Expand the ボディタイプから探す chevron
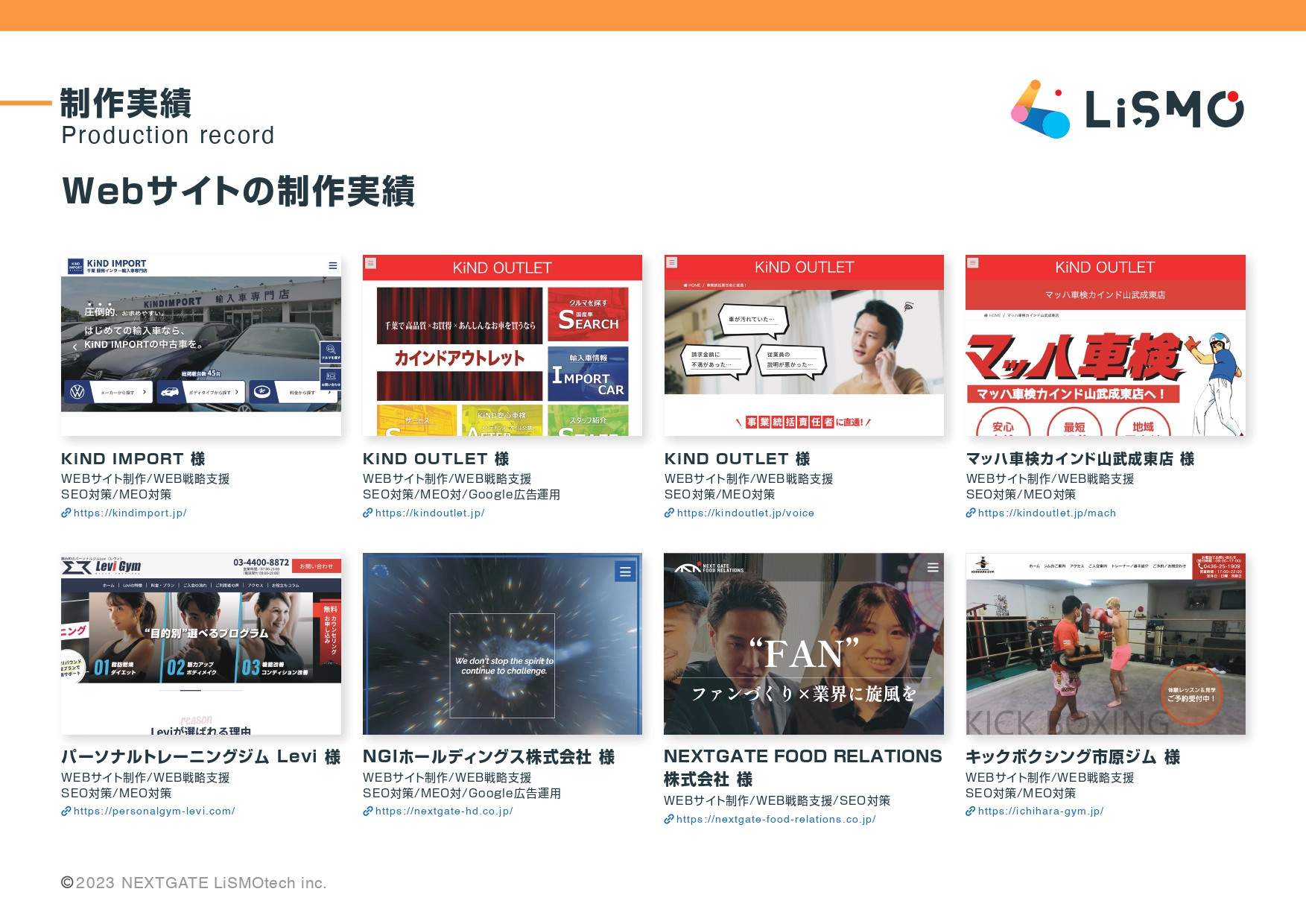 tap(237, 392)
